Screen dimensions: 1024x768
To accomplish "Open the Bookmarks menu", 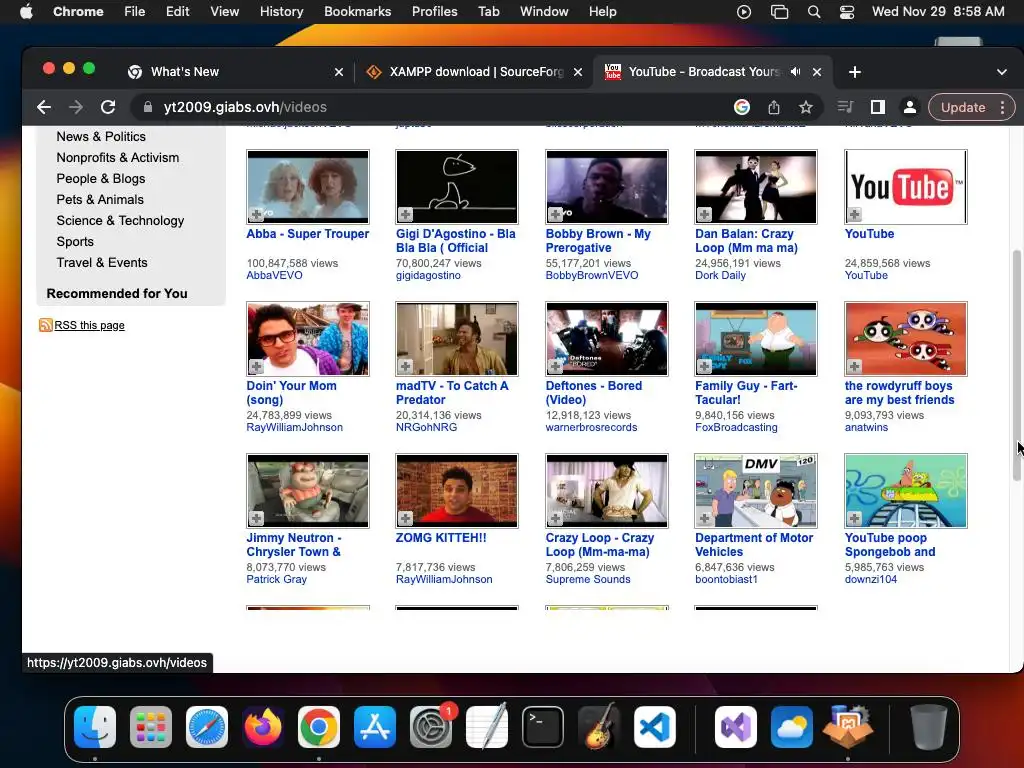I will click(x=357, y=12).
